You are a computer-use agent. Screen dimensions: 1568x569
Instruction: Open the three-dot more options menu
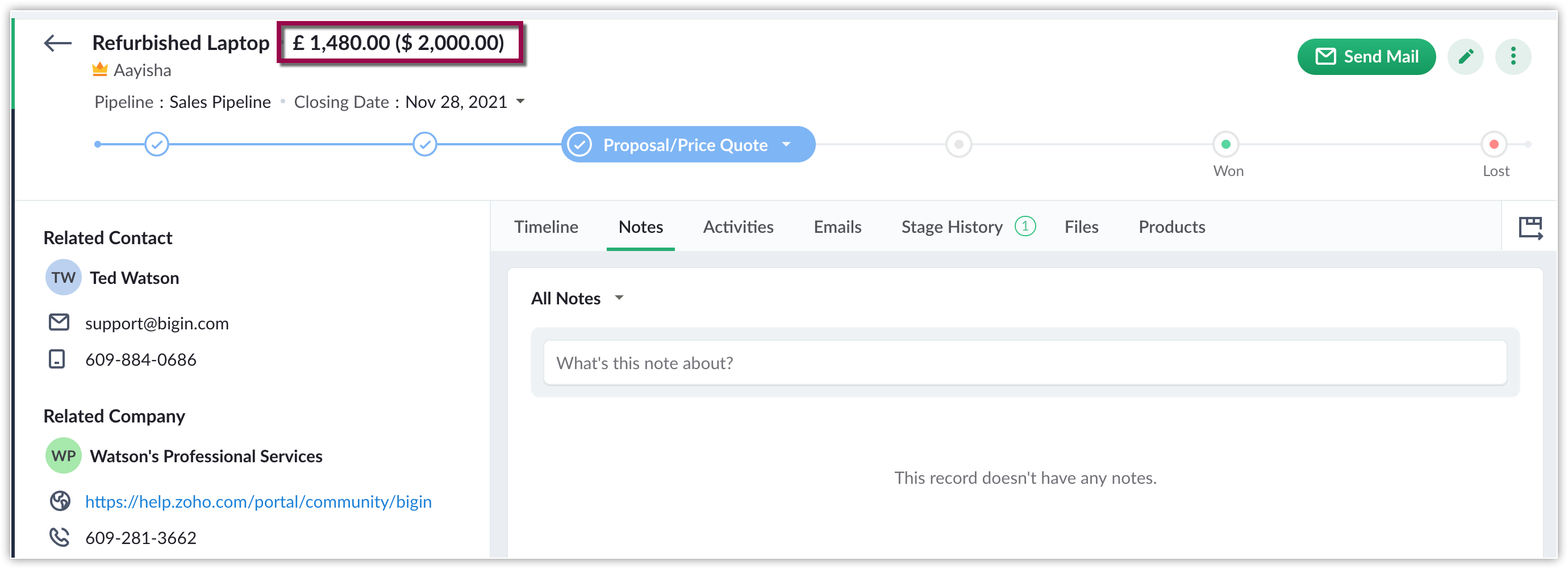coord(1512,57)
